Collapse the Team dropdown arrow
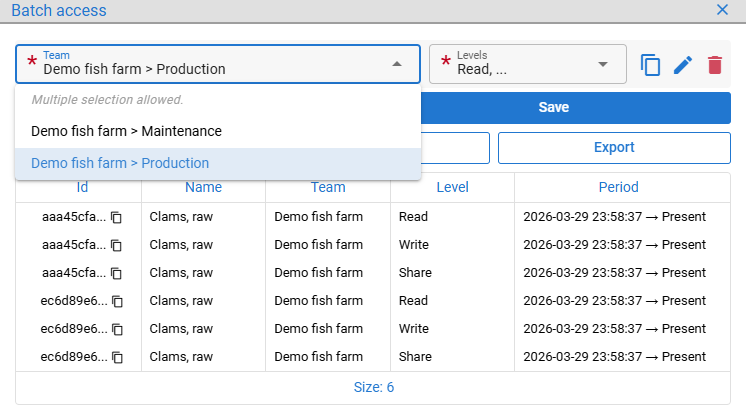Screen dimensions: 746x406 pos(397,64)
